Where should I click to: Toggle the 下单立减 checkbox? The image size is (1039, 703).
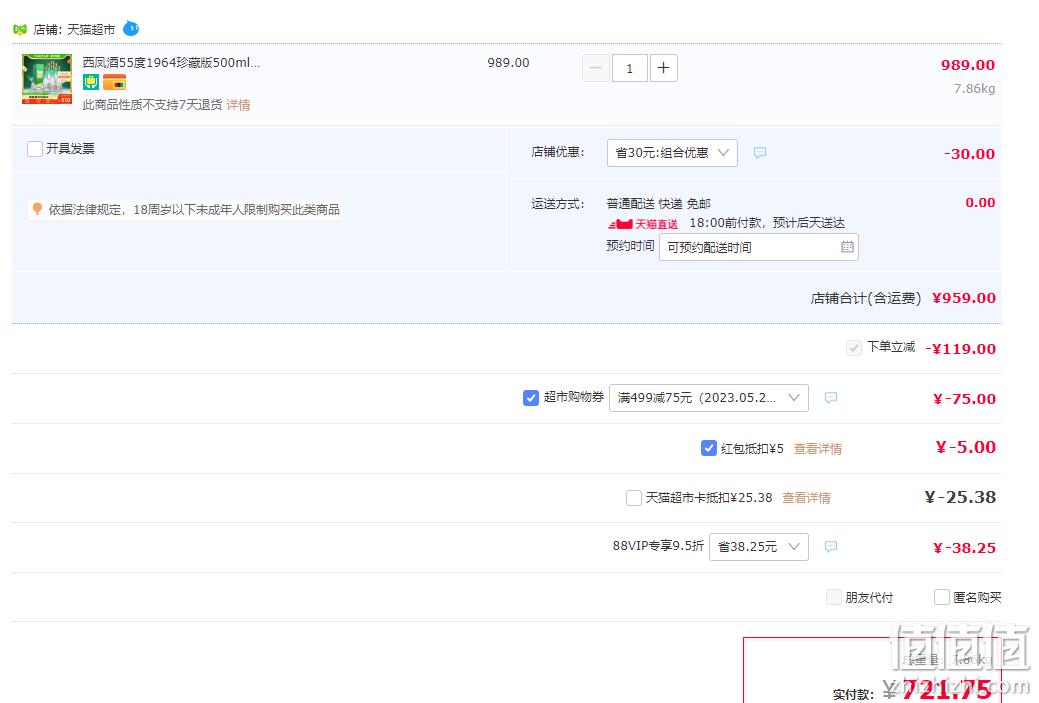(x=854, y=348)
